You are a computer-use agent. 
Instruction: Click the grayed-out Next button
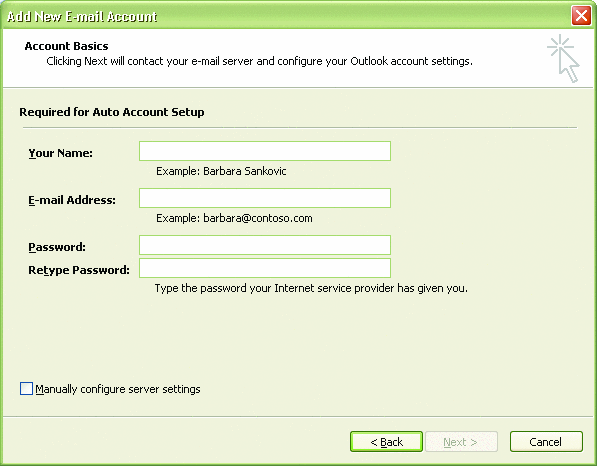click(461, 442)
